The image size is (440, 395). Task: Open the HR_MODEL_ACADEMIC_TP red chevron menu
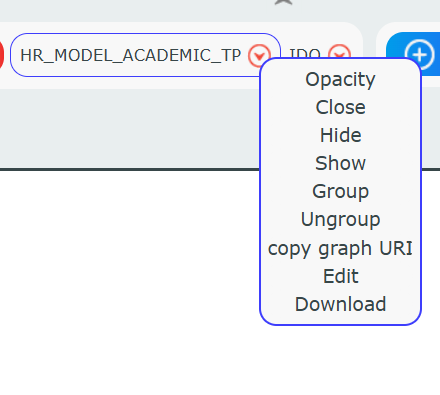point(259,55)
